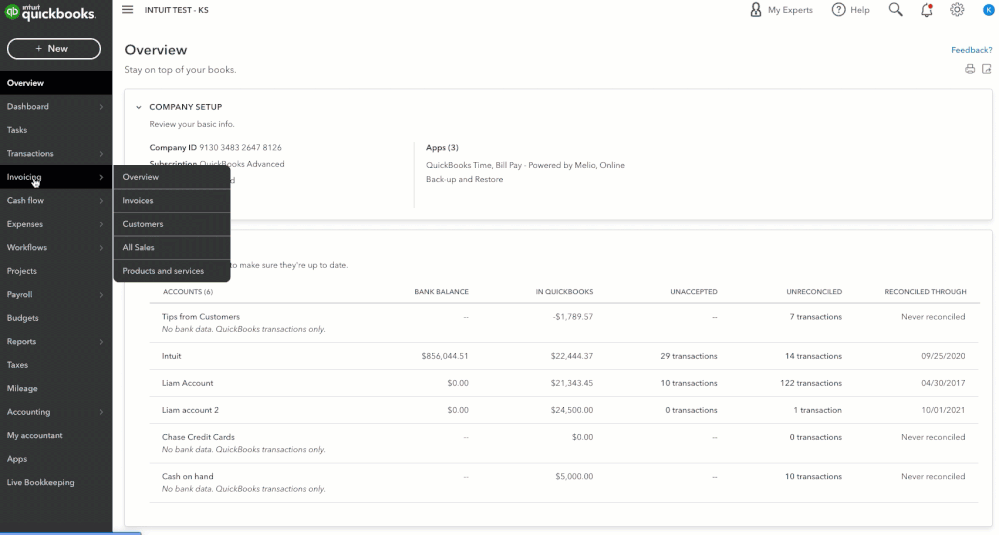The width and height of the screenshot is (999, 535).
Task: Open Products and services
Action: click(x=171, y=271)
